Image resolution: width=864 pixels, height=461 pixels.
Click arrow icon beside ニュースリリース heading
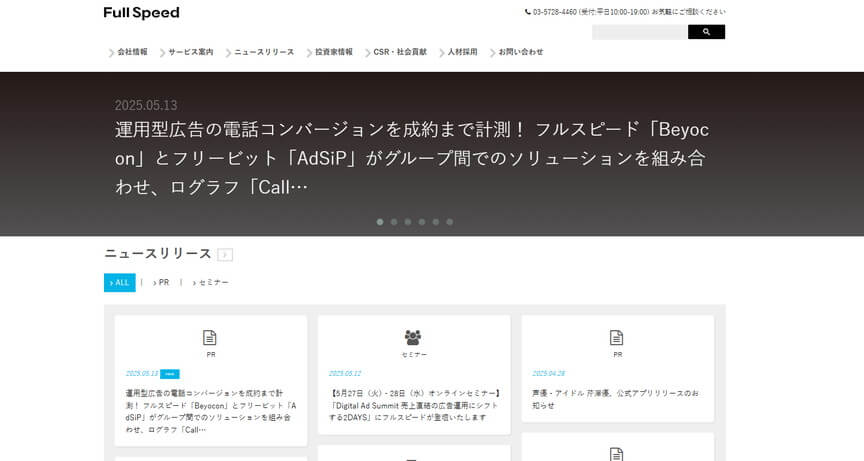tap(225, 254)
